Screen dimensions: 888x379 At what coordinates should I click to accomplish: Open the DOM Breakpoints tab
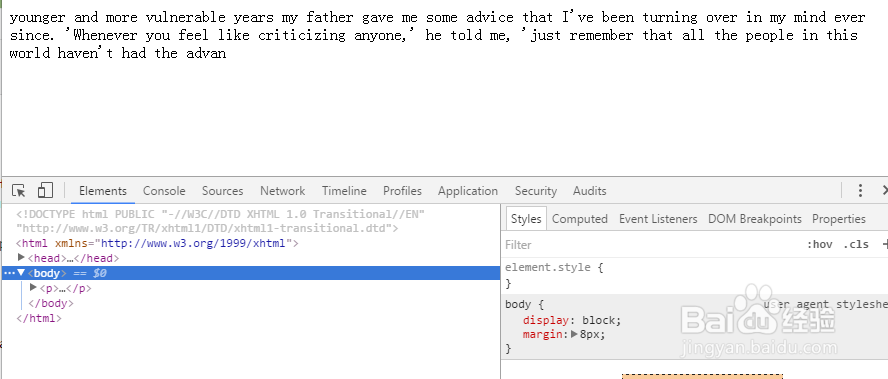coord(755,219)
